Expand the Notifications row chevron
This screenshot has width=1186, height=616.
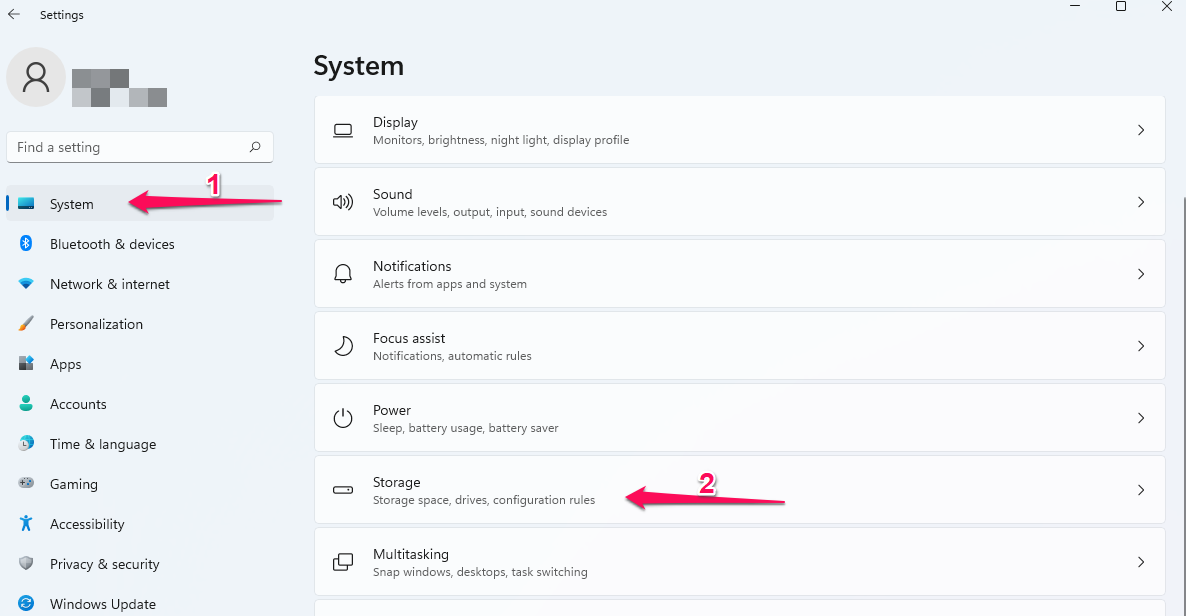click(1141, 274)
